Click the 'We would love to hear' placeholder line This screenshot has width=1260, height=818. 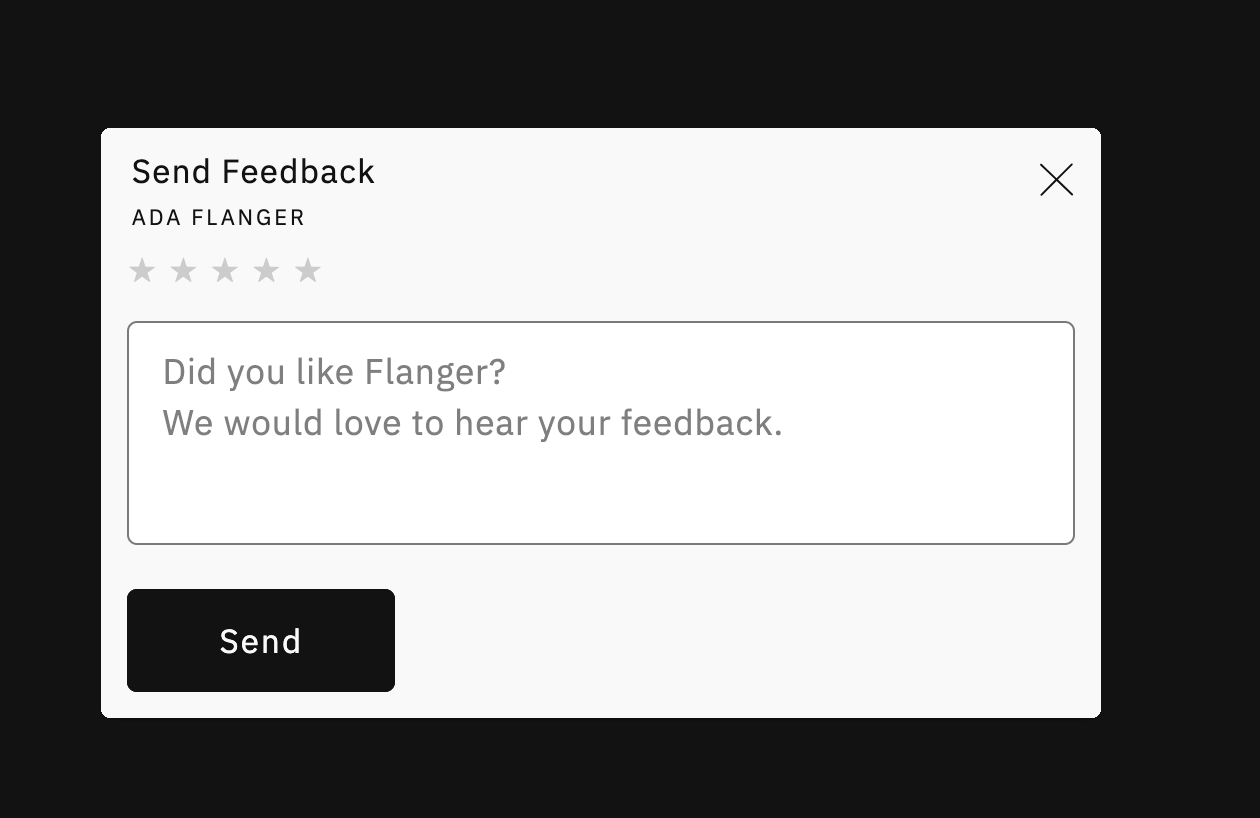[472, 423]
